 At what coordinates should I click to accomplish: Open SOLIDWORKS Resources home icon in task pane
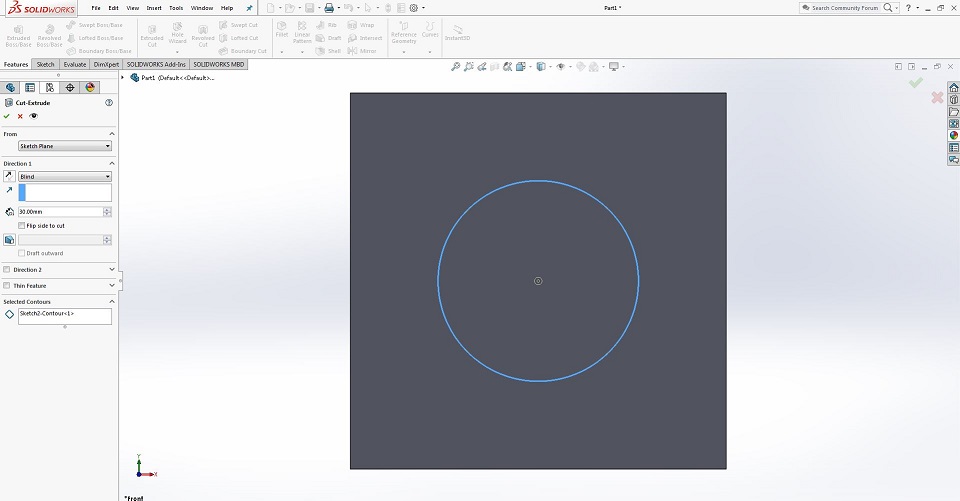tap(953, 88)
